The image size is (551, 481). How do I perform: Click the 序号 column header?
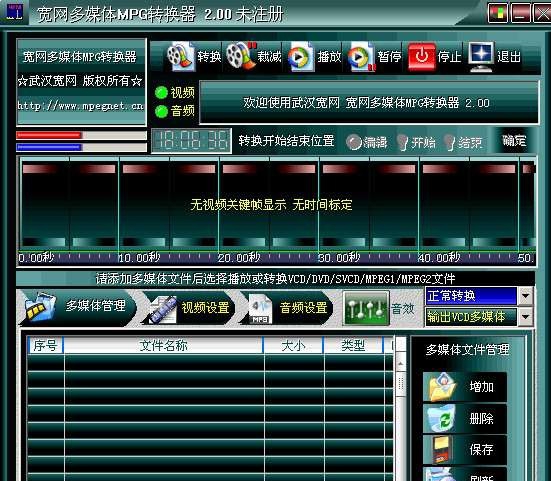tap(45, 345)
